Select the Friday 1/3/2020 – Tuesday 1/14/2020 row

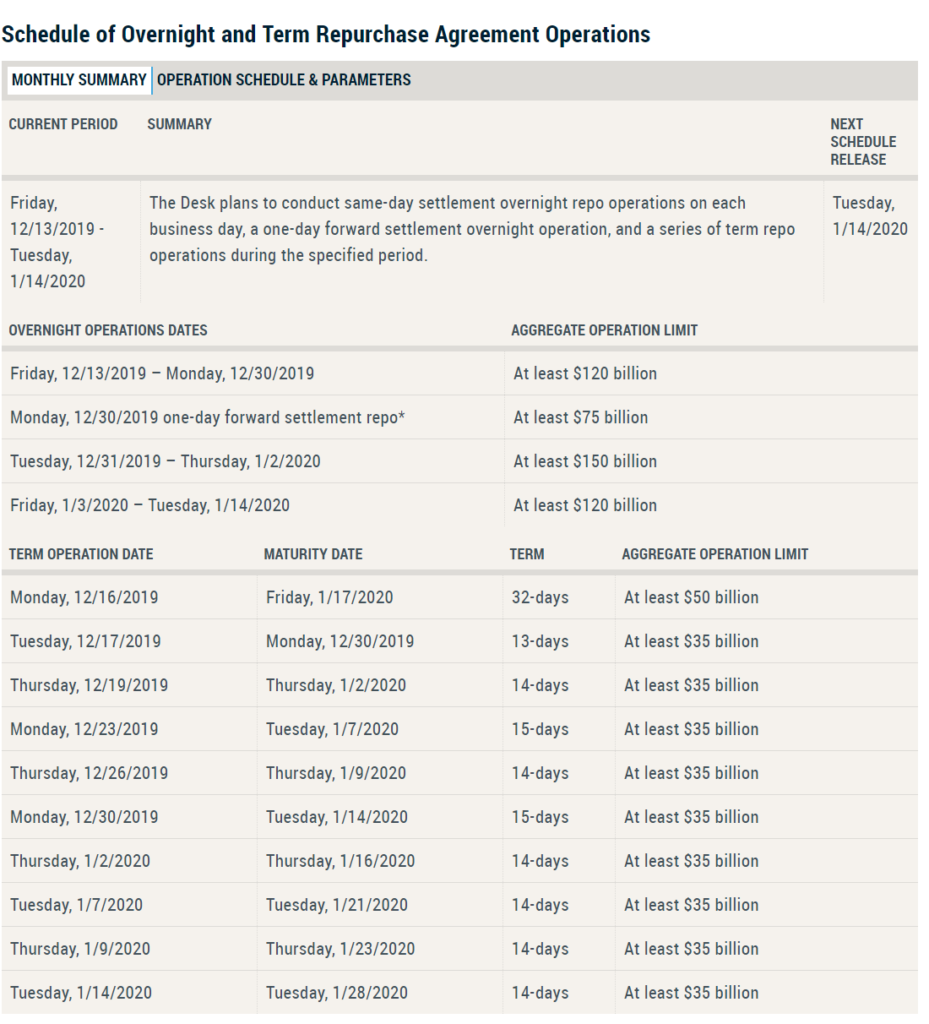pos(460,505)
